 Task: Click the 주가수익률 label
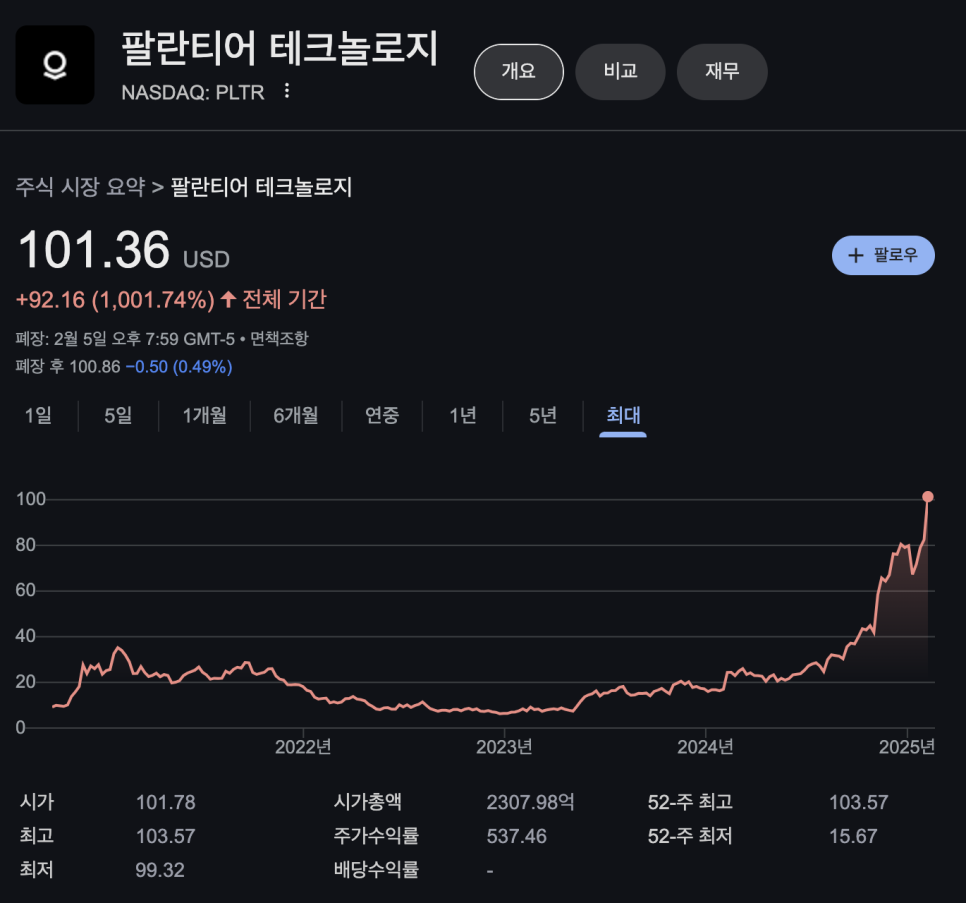[376, 836]
